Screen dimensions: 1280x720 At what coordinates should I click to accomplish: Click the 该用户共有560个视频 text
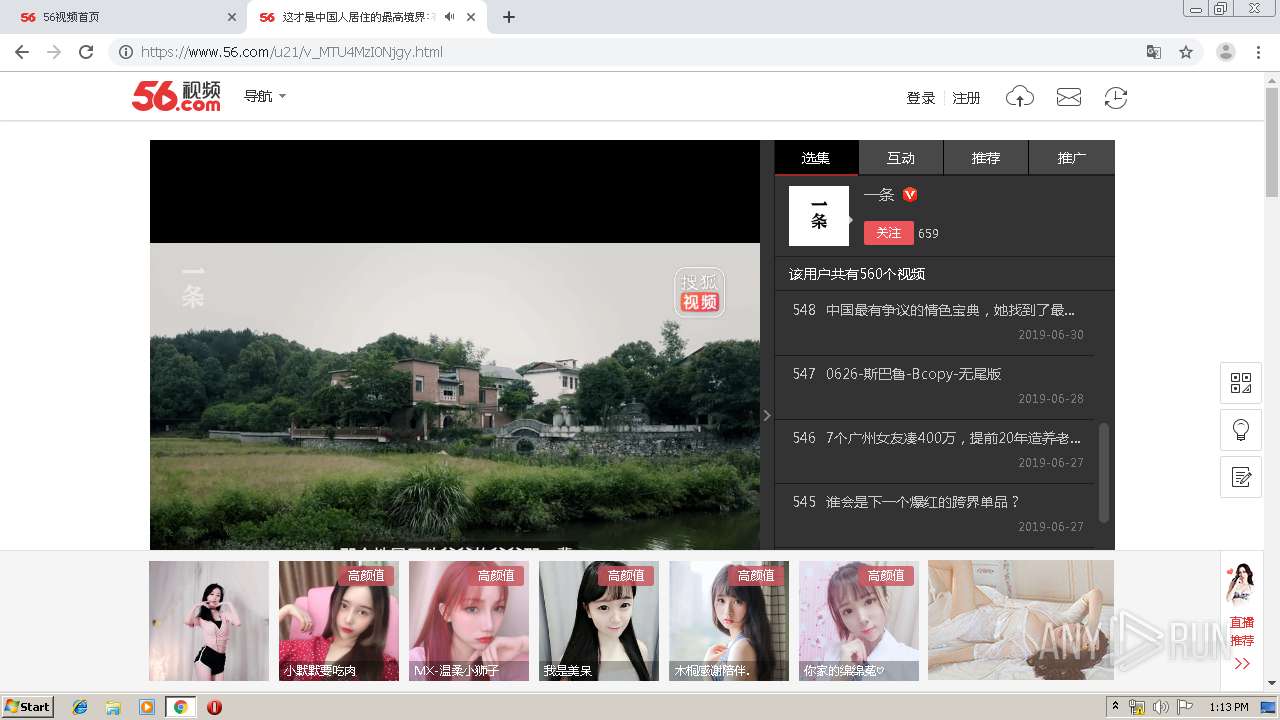[x=857, y=274]
